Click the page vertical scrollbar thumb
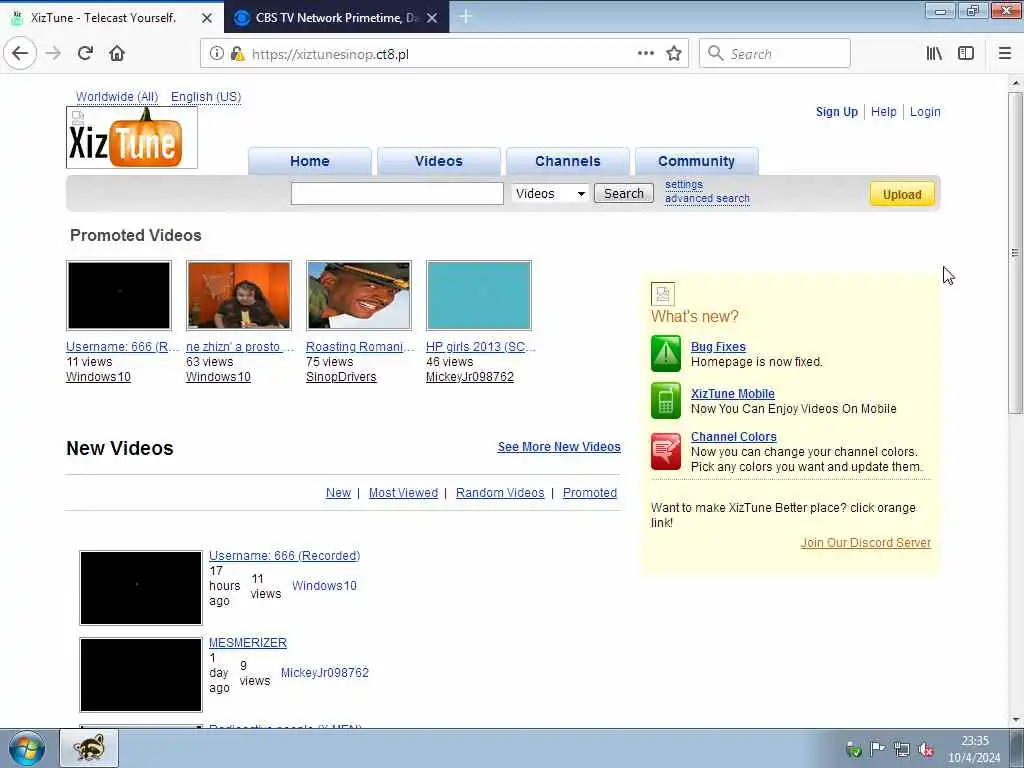The height and width of the screenshot is (768, 1024). pos(1015,253)
